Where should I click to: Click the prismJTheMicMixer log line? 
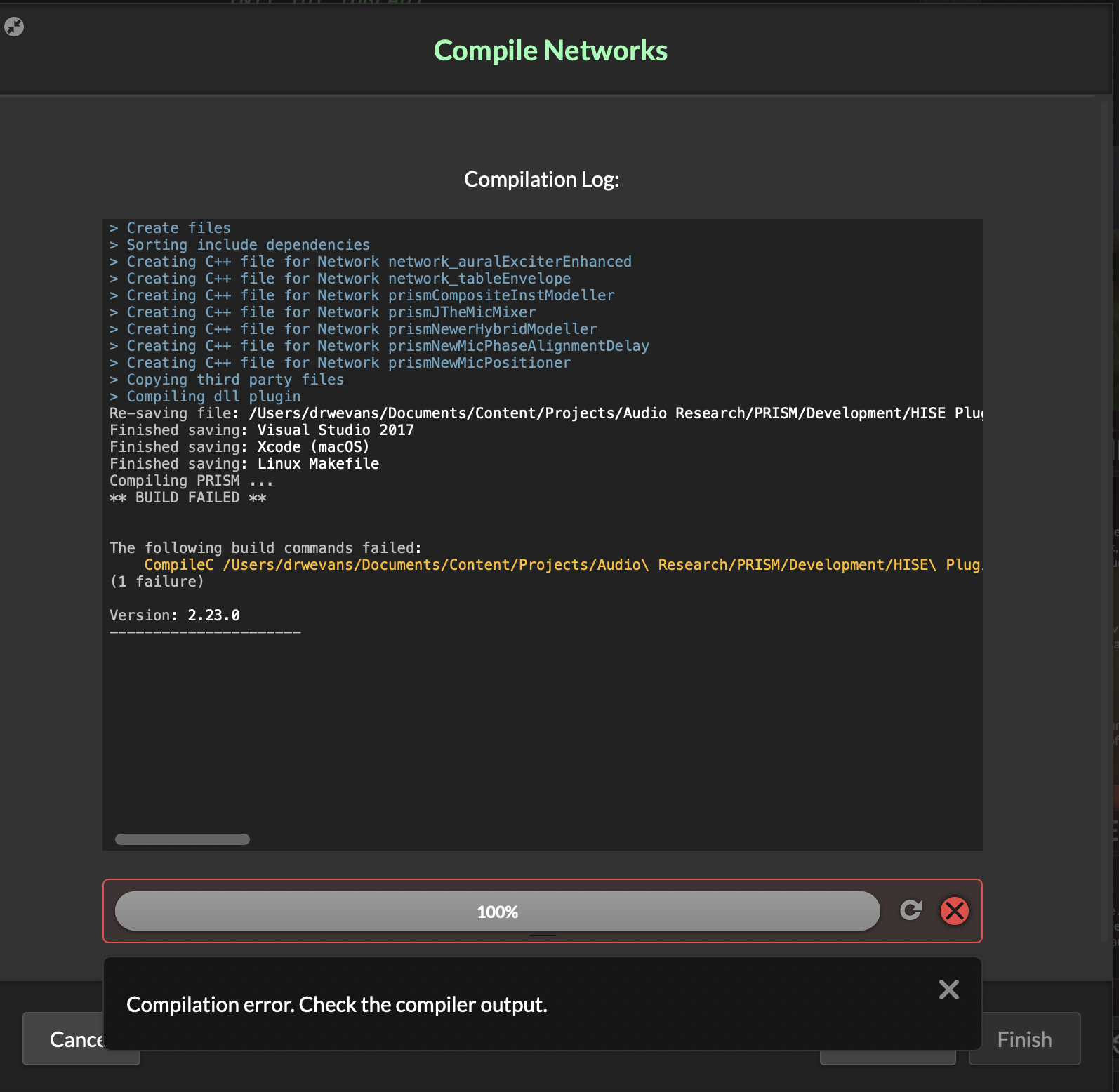[x=323, y=312]
